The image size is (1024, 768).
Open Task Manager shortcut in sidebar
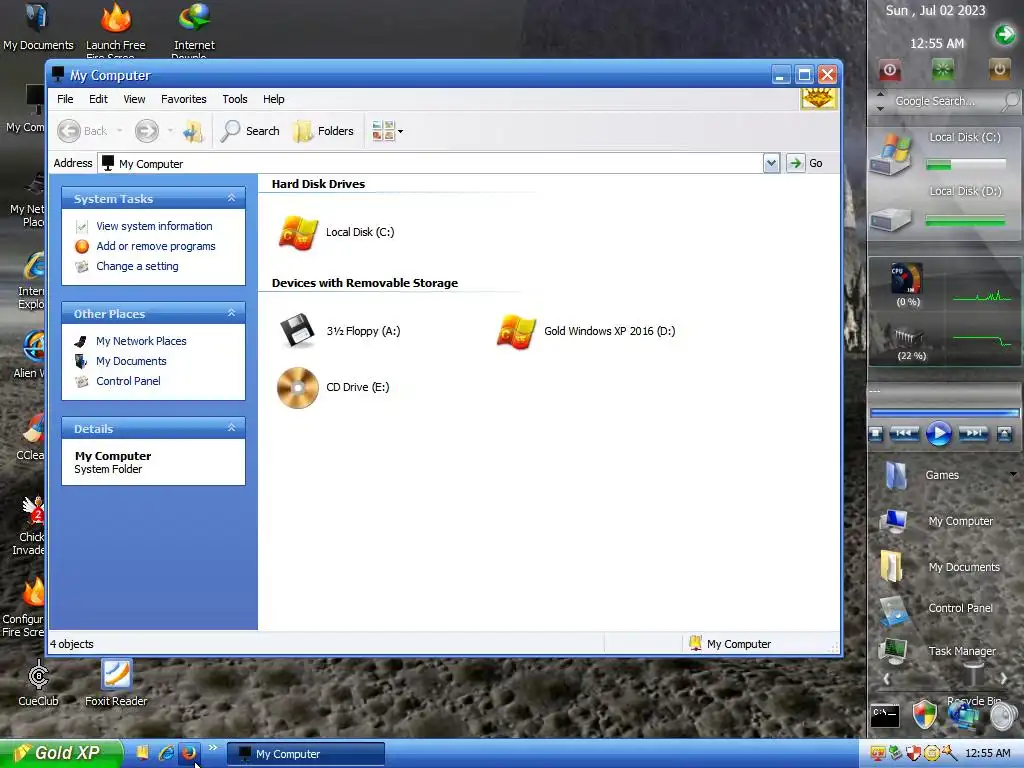click(938, 651)
